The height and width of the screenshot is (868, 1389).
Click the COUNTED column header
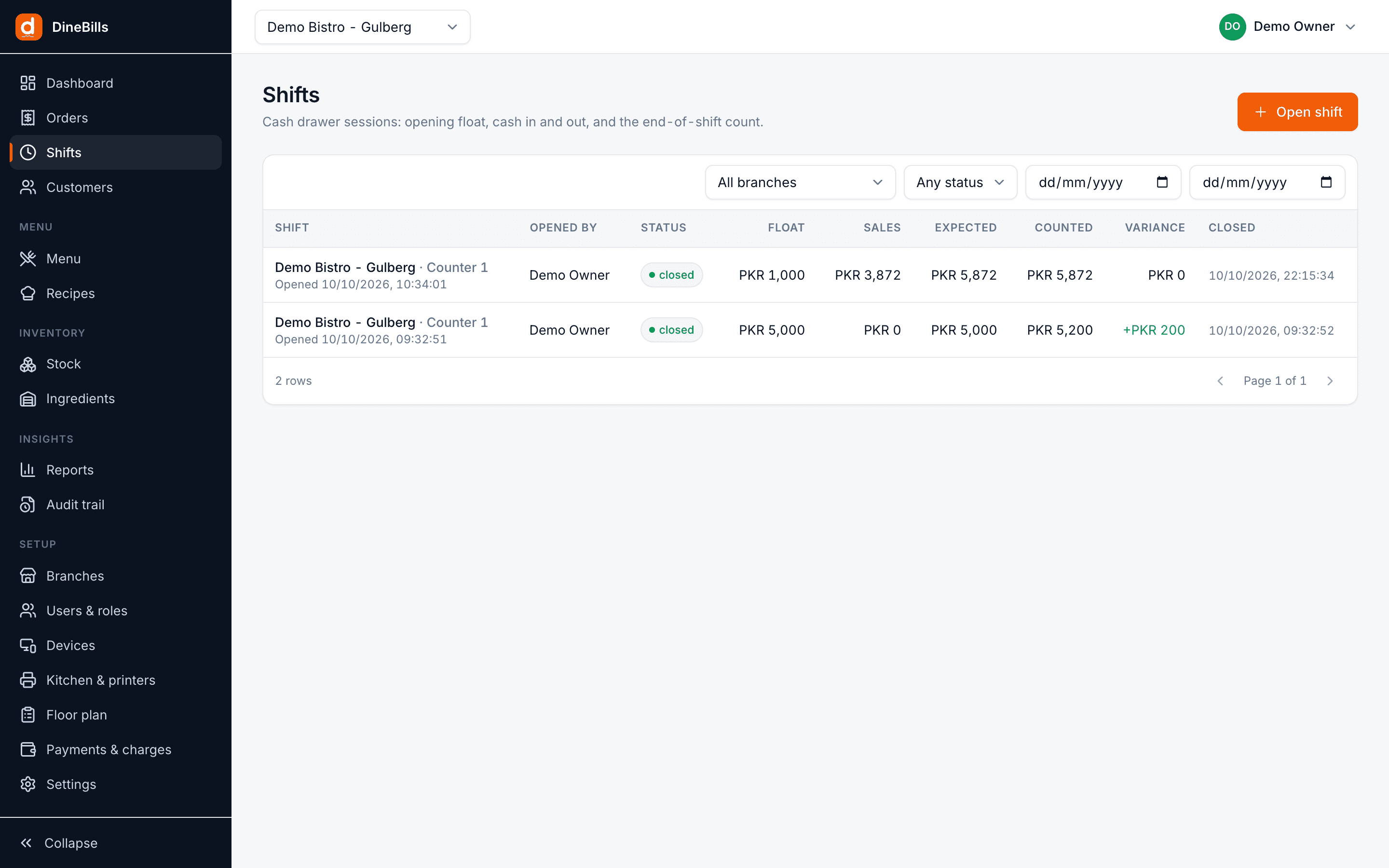point(1063,227)
